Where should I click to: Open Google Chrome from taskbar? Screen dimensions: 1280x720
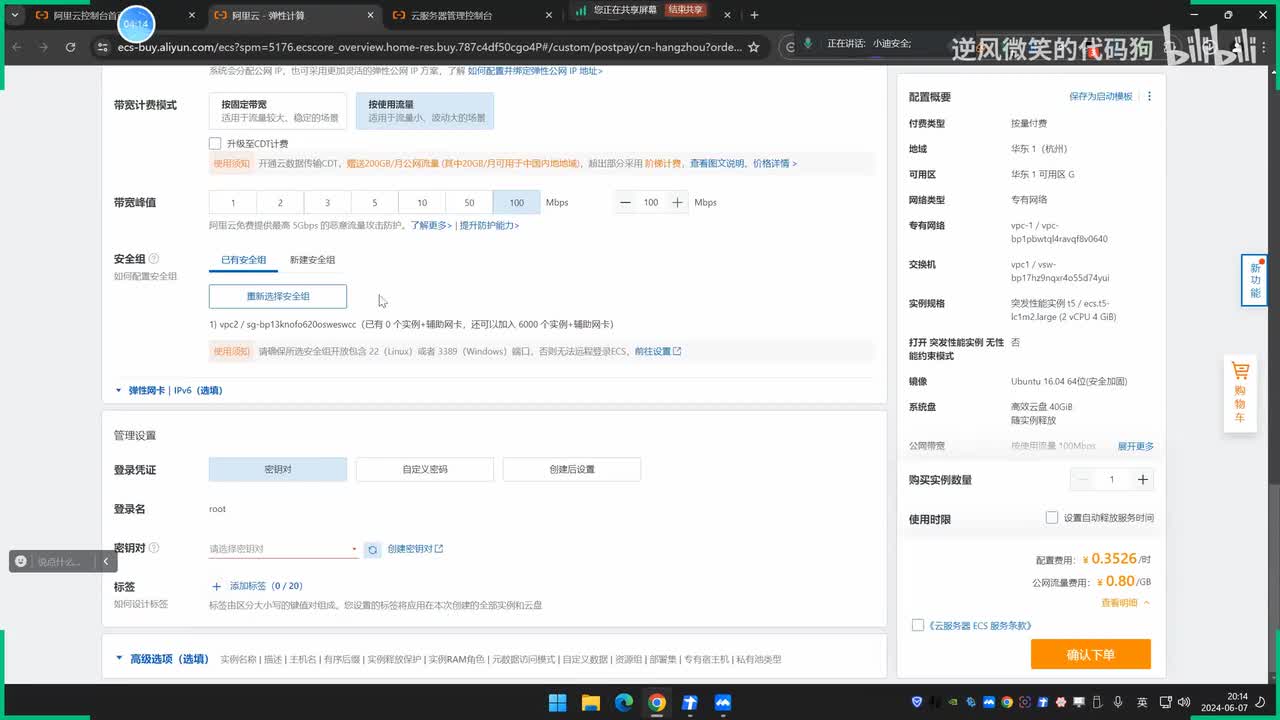tap(656, 702)
